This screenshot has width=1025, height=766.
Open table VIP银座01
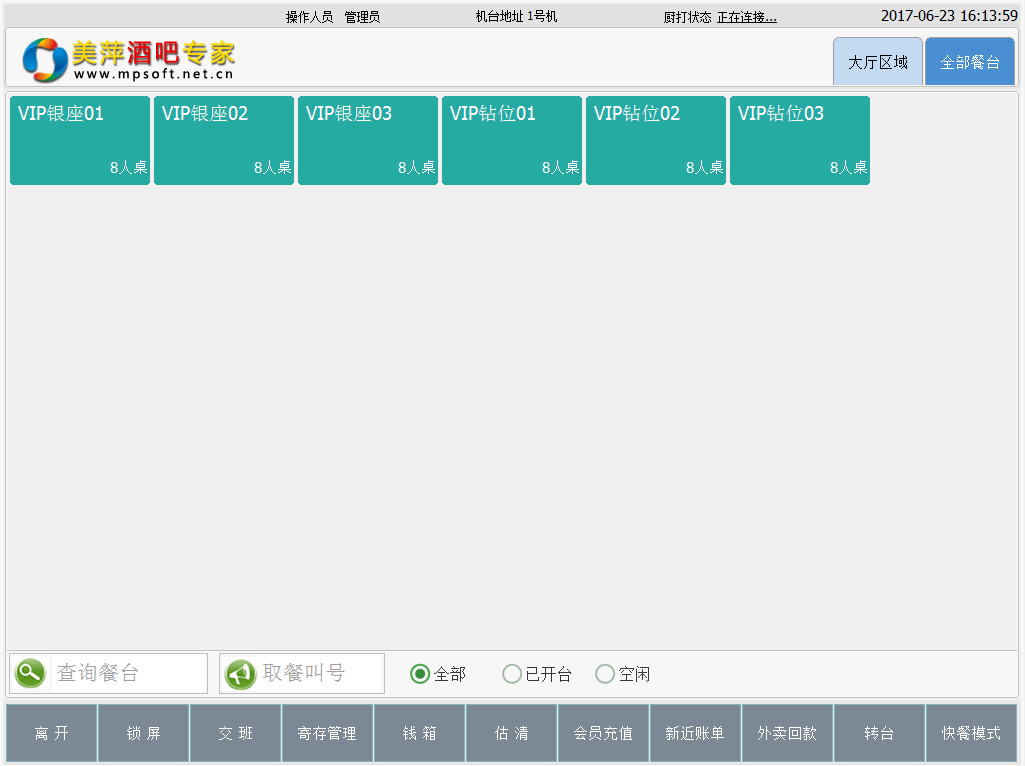(x=80, y=140)
